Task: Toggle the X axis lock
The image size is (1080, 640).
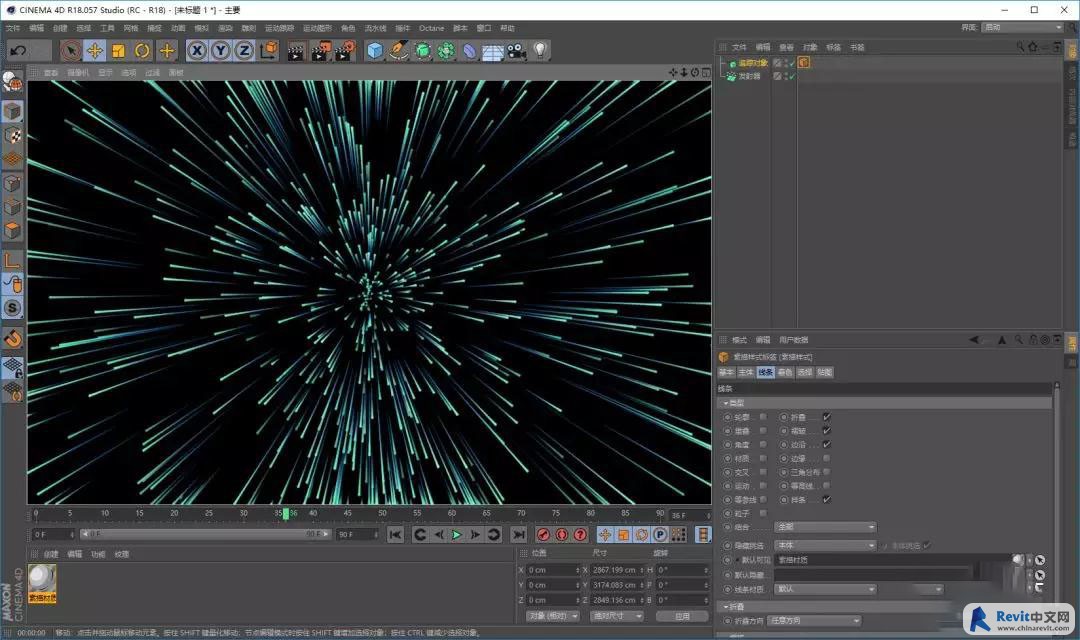Action: point(197,50)
